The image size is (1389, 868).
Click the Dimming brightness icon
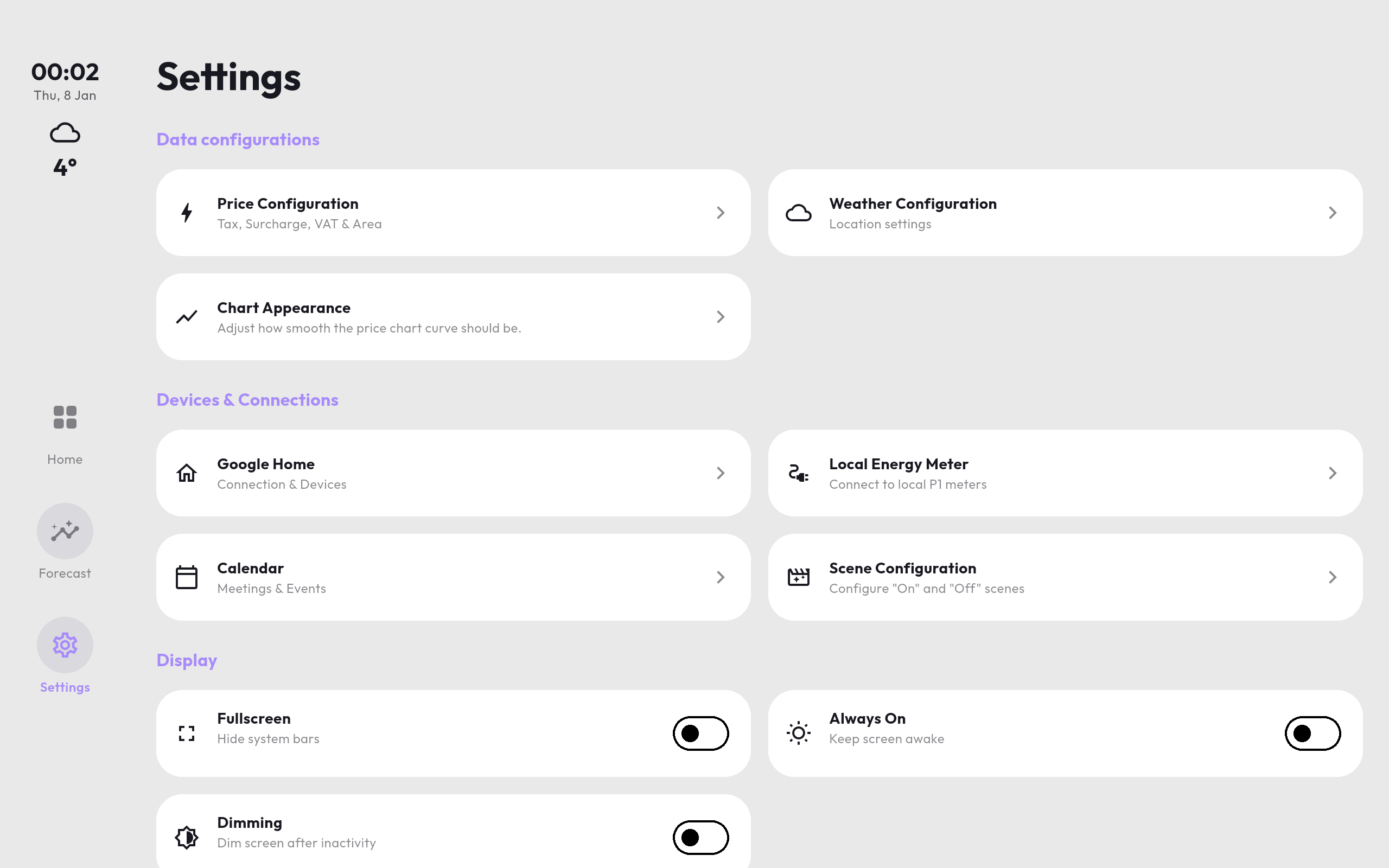tap(187, 837)
